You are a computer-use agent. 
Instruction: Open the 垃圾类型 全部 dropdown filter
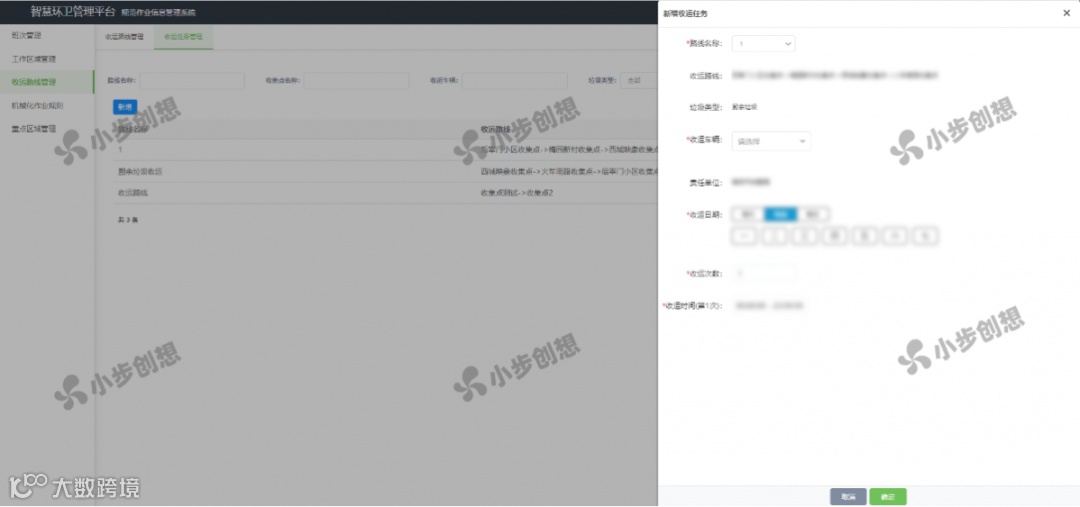click(639, 81)
